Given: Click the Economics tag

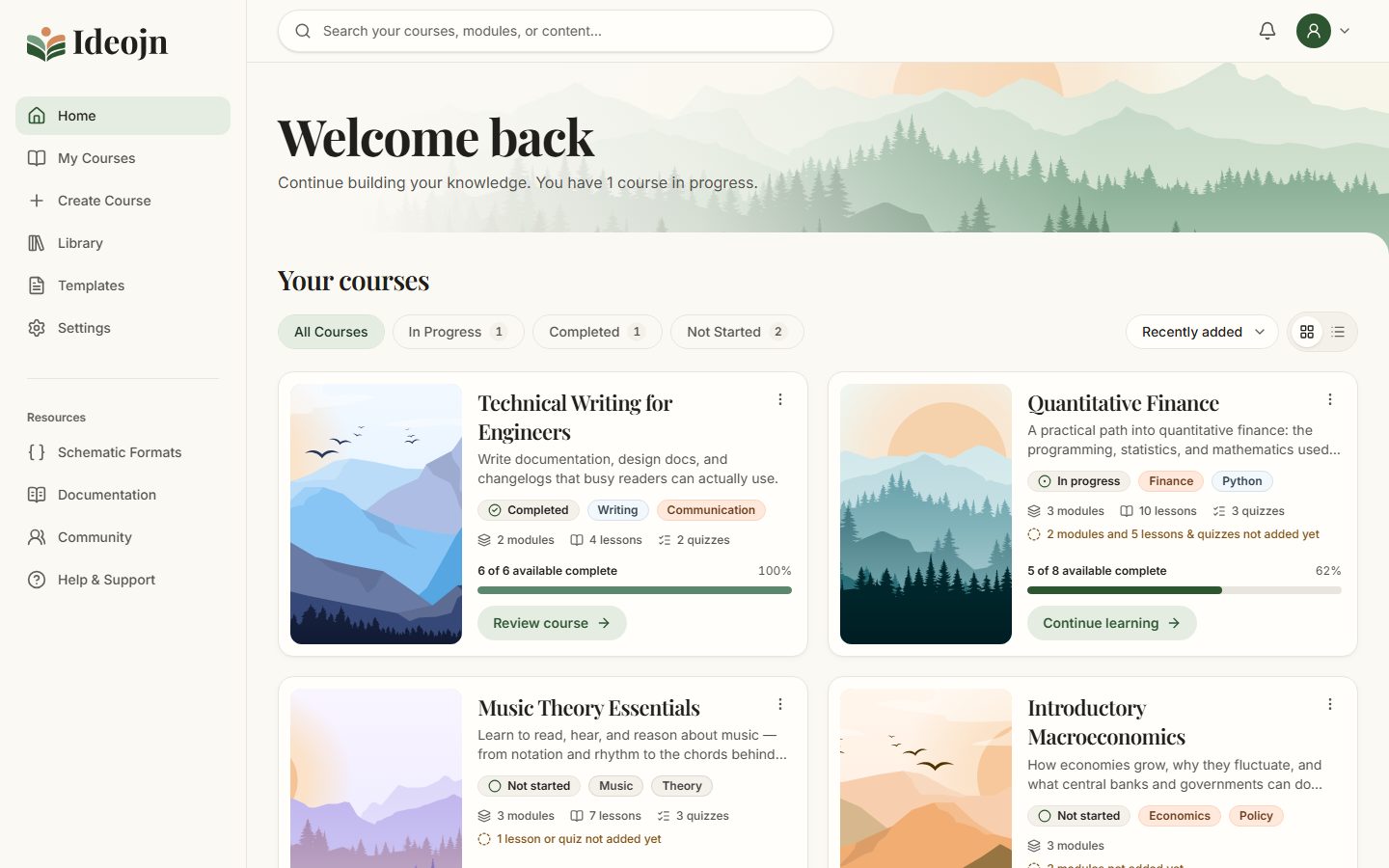Looking at the screenshot, I should [1180, 816].
